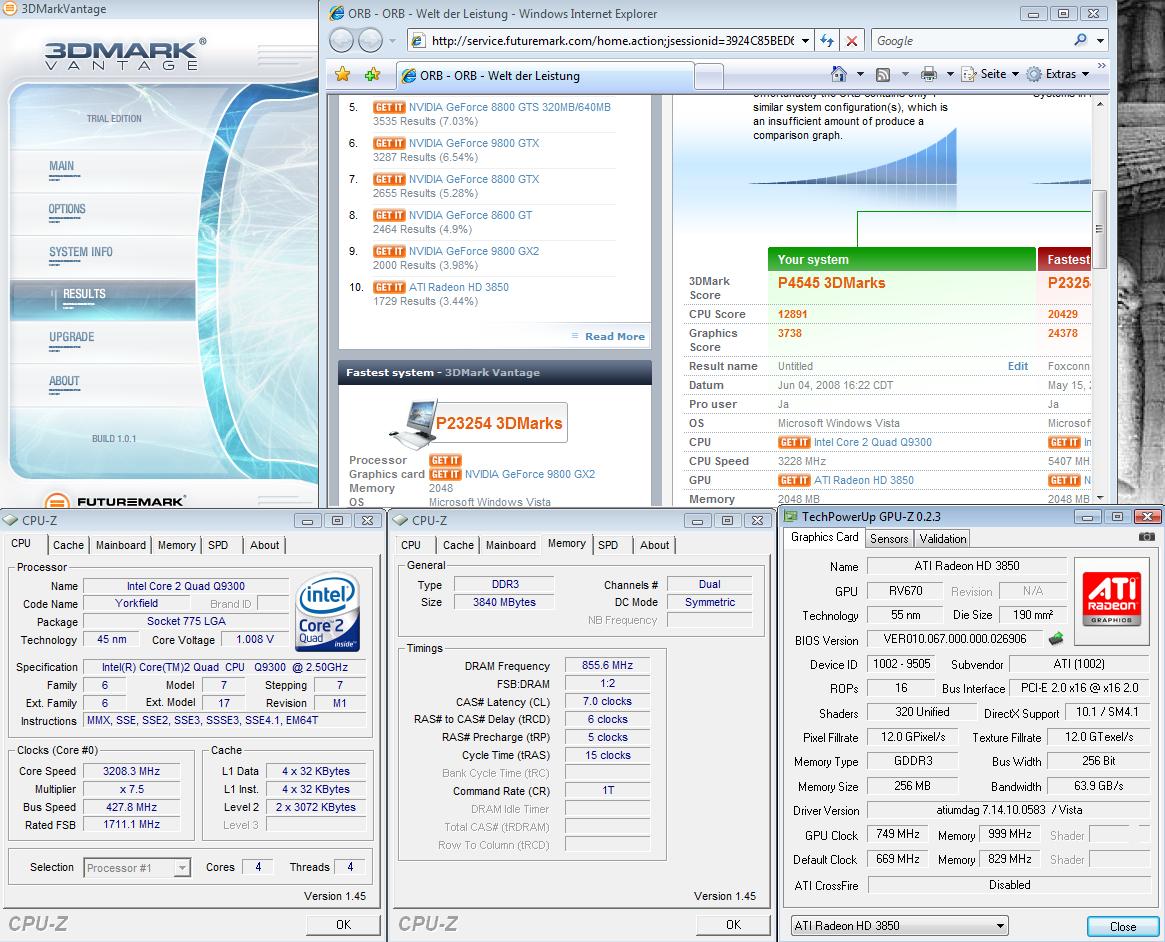Click the NVIDIA GeForce 9800 GX2 link in ranking list

(474, 250)
